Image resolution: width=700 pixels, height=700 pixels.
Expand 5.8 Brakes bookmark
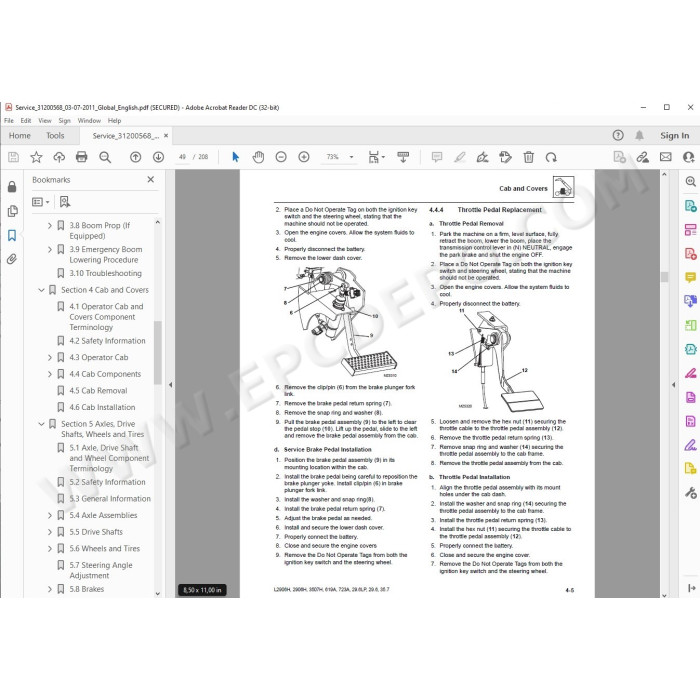click(50, 589)
